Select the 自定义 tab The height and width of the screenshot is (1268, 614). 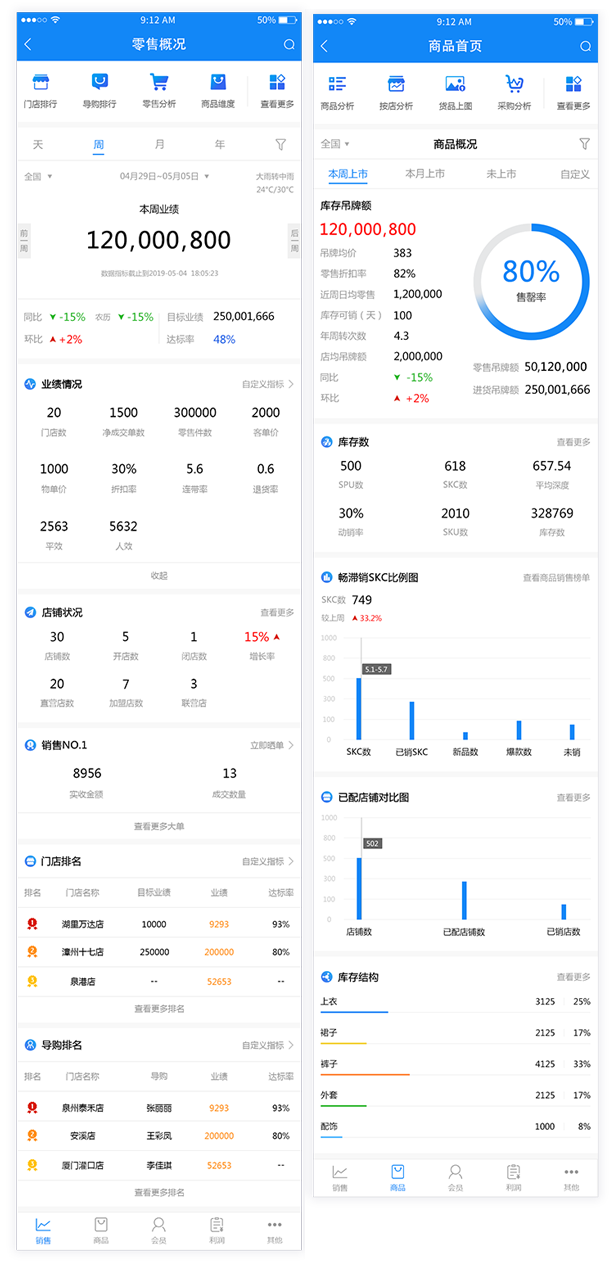(575, 174)
